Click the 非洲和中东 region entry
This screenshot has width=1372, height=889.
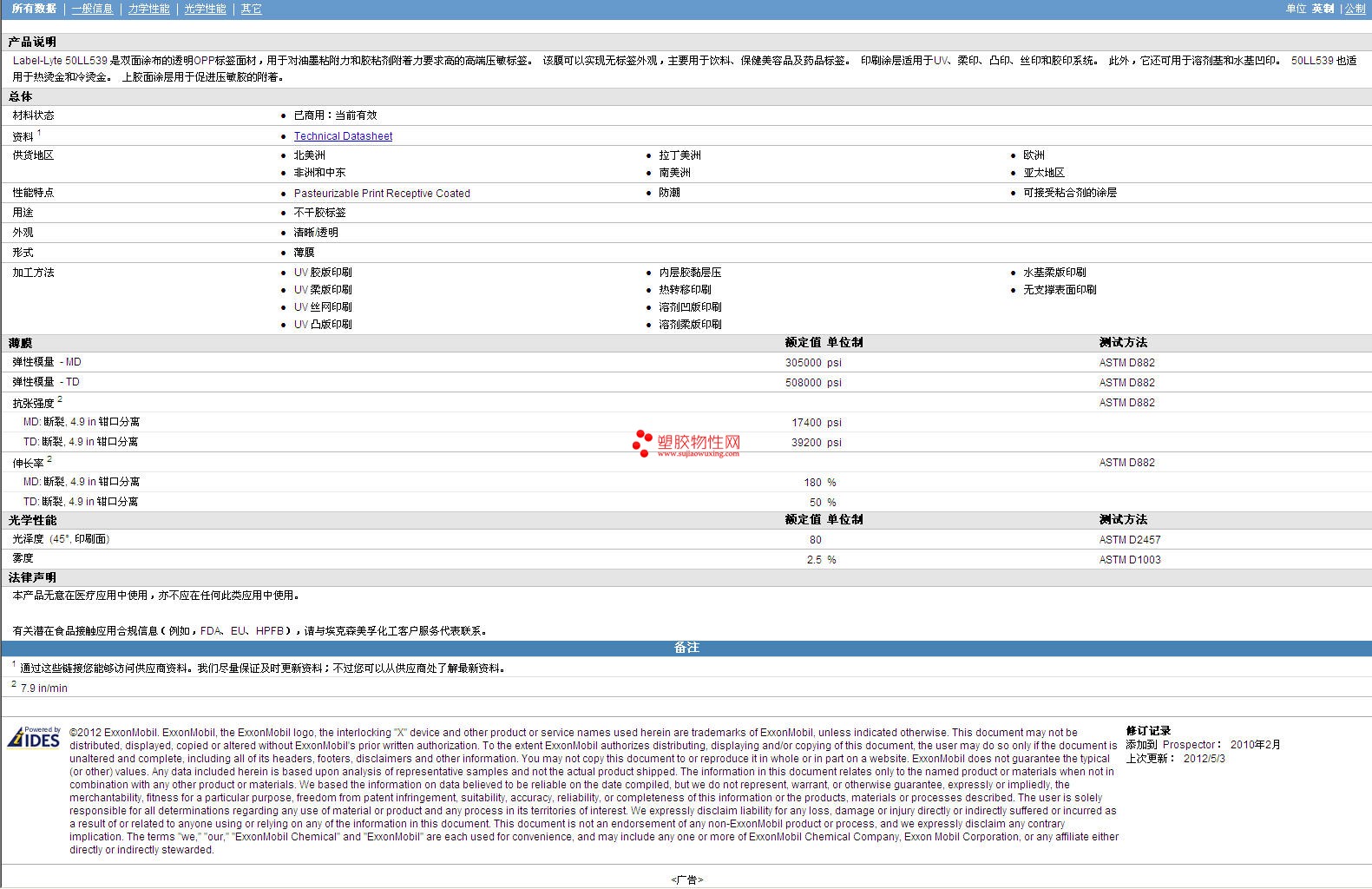(319, 173)
